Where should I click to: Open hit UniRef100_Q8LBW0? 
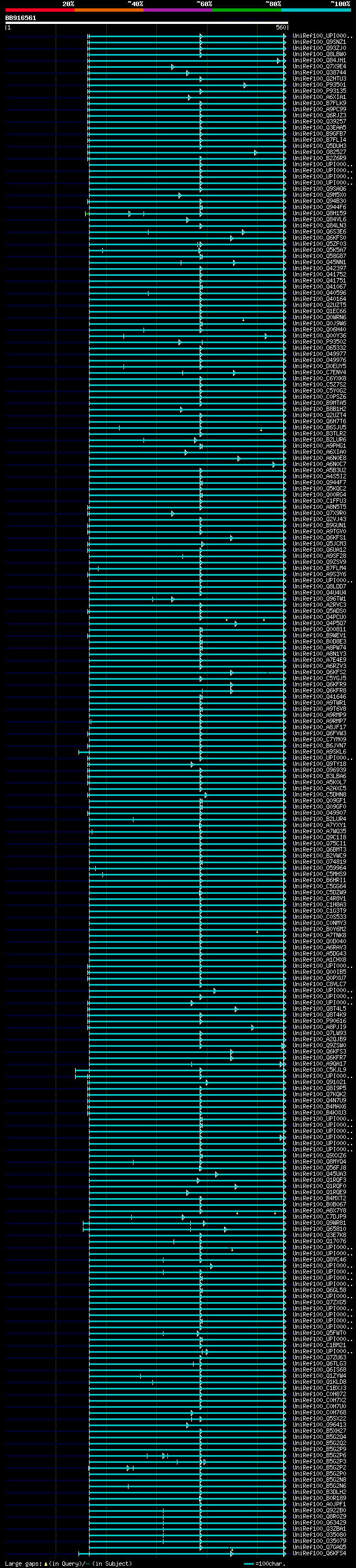(x=319, y=54)
